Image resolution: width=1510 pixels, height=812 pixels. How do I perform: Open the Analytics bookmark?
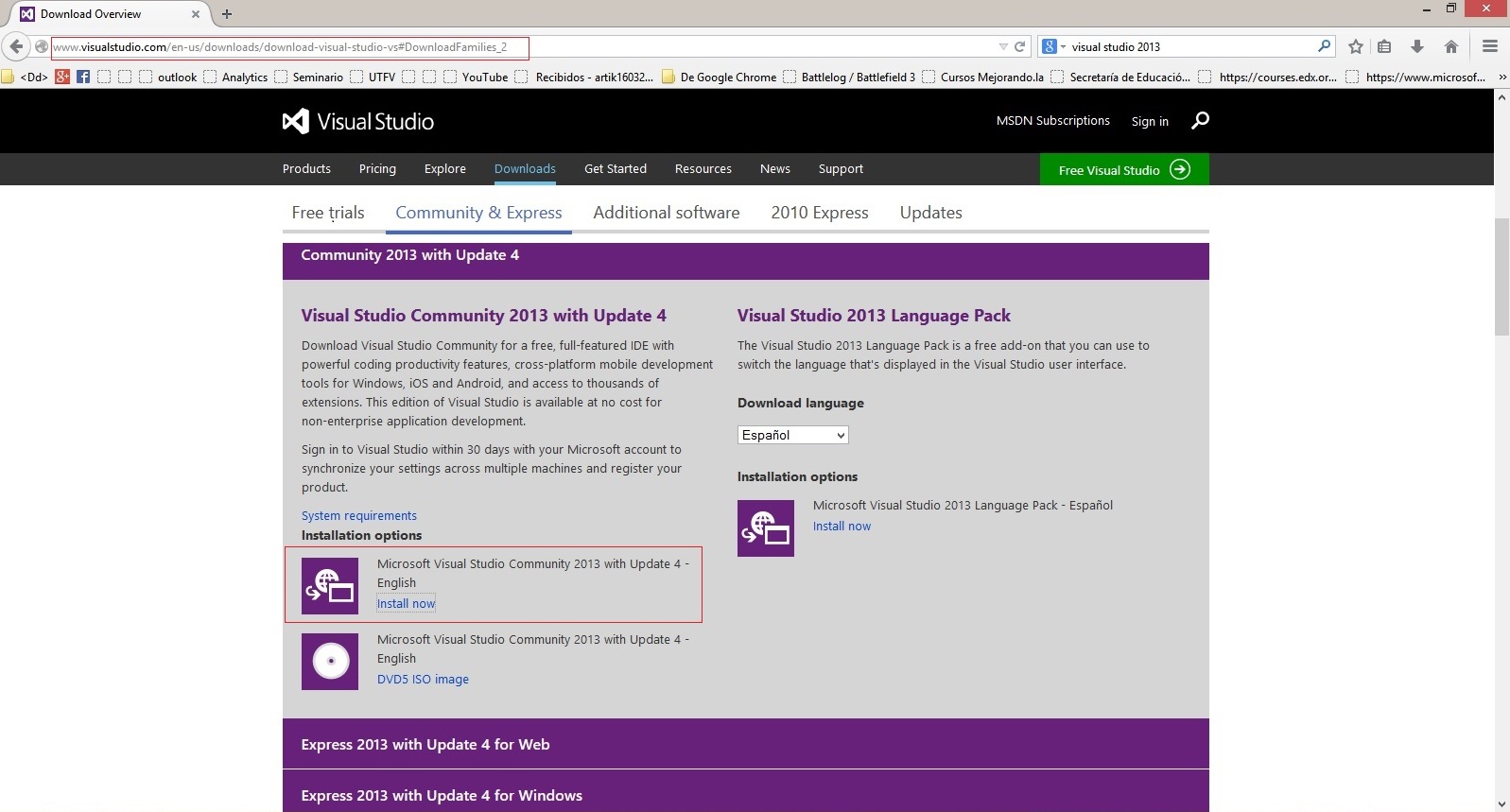[x=235, y=77]
